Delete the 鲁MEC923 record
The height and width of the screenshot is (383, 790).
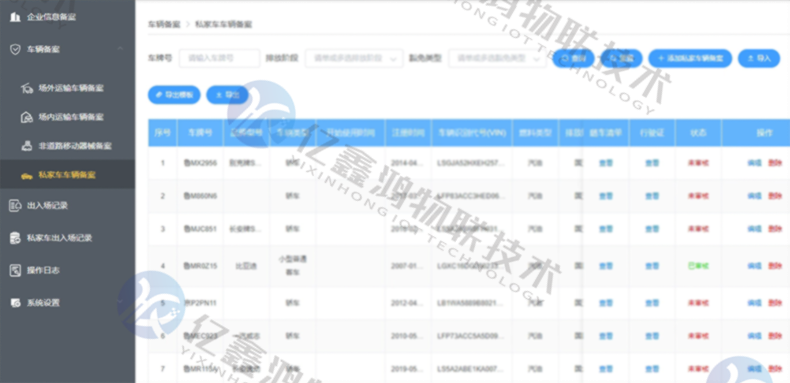pyautogui.click(x=775, y=336)
